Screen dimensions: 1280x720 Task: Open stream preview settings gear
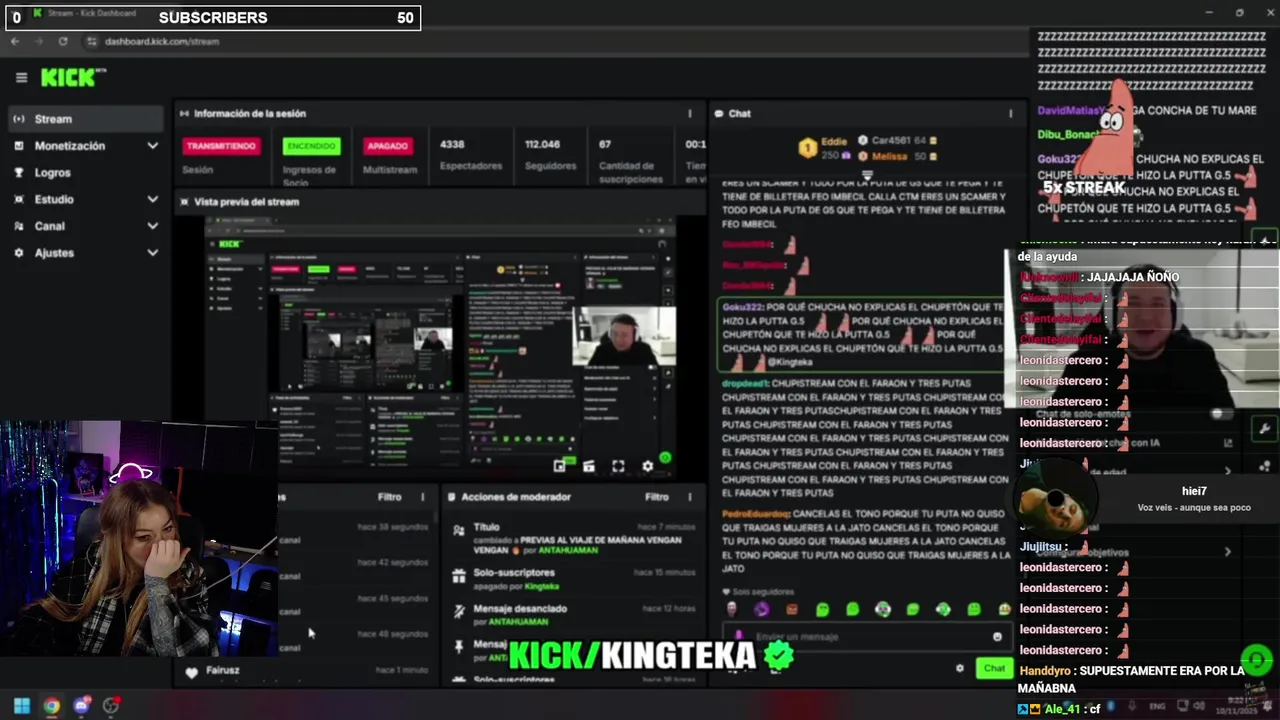coord(647,466)
